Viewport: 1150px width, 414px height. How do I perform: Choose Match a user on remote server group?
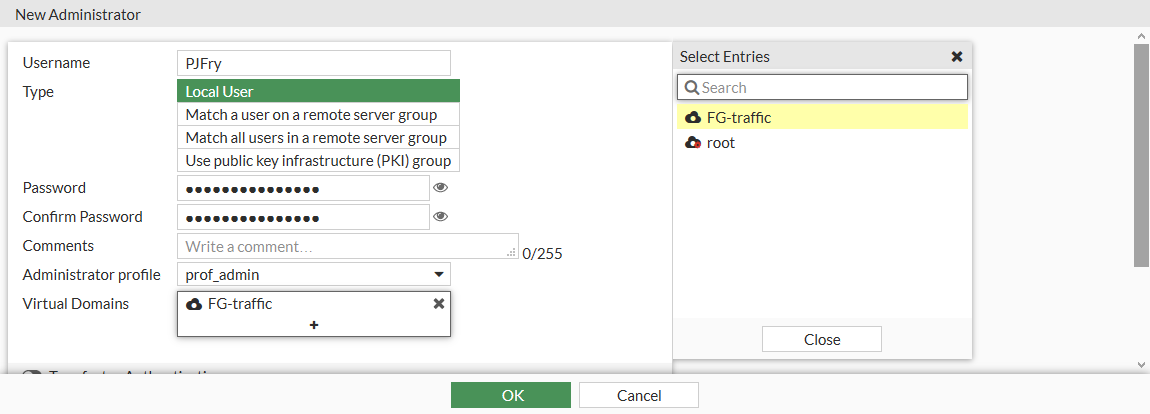coord(318,115)
